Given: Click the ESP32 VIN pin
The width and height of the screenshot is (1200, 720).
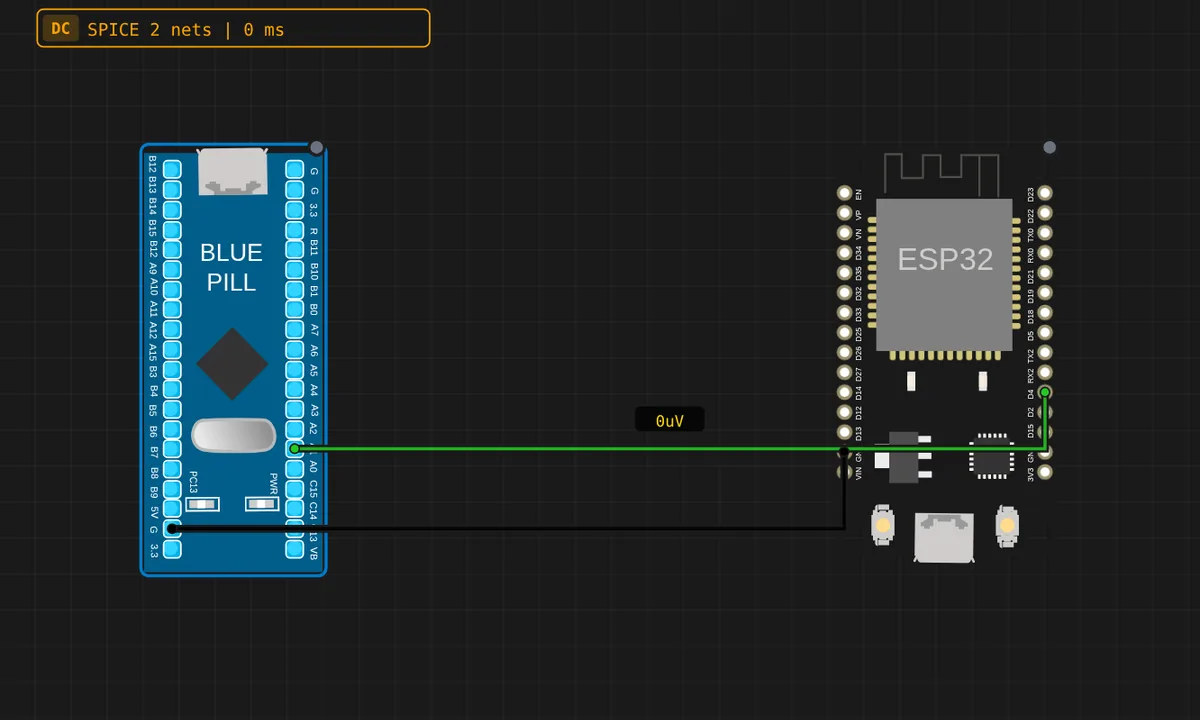Looking at the screenshot, I should point(844,472).
